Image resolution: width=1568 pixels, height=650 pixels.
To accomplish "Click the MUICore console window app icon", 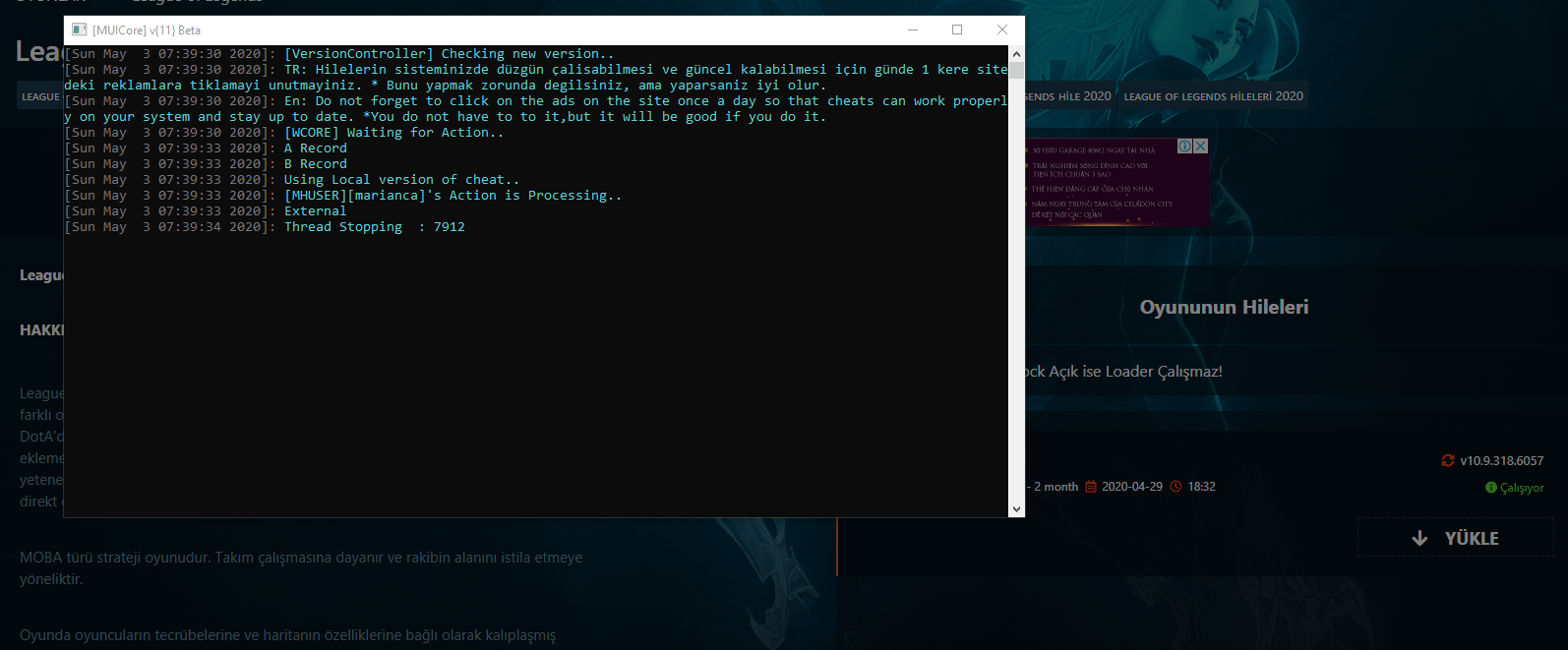I will (80, 30).
